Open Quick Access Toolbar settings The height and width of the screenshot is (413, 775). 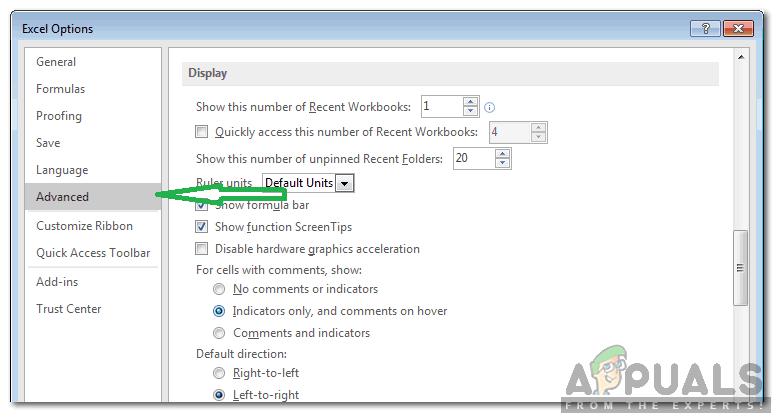[93, 253]
